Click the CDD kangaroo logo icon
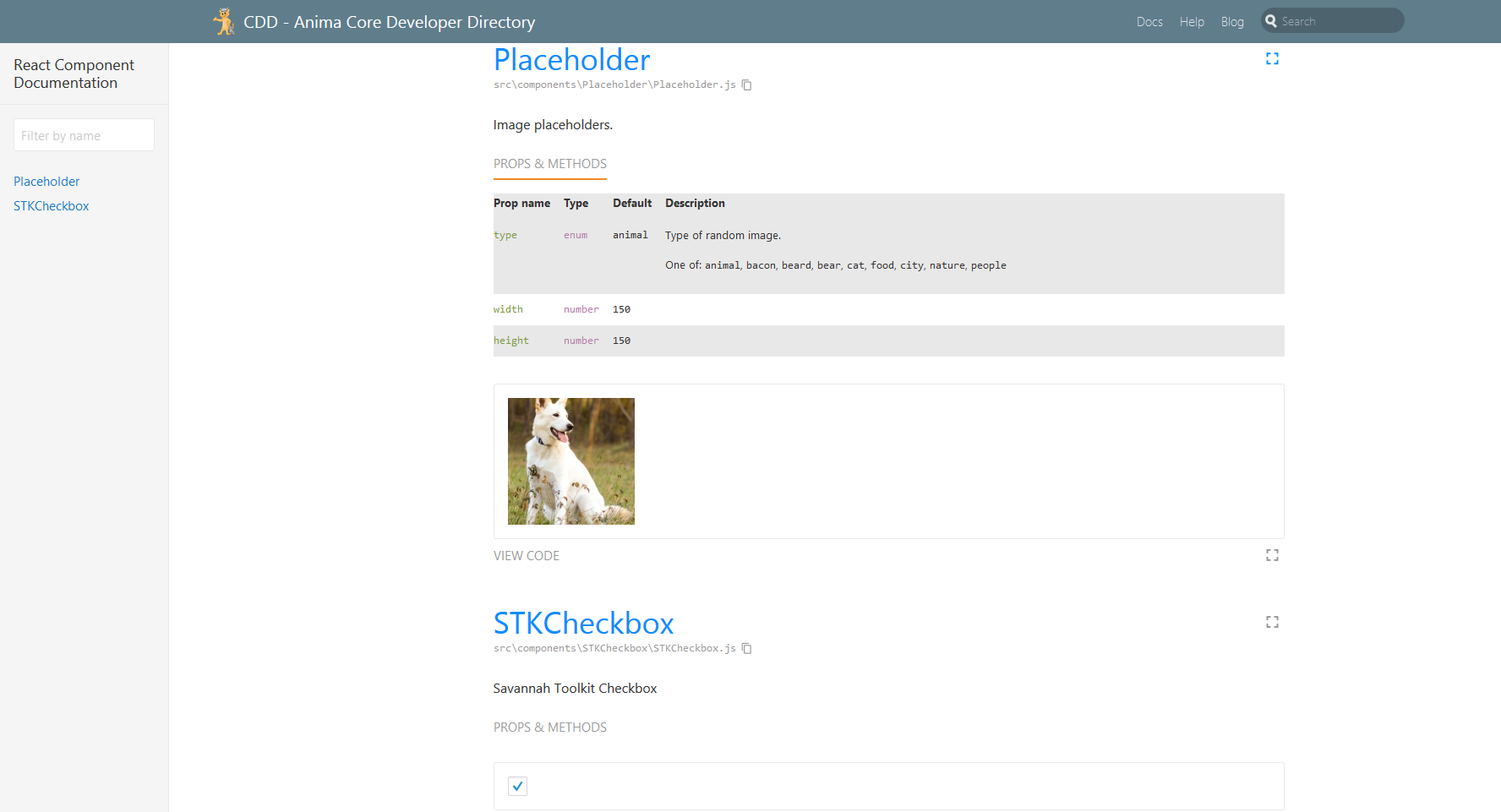 pos(224,21)
